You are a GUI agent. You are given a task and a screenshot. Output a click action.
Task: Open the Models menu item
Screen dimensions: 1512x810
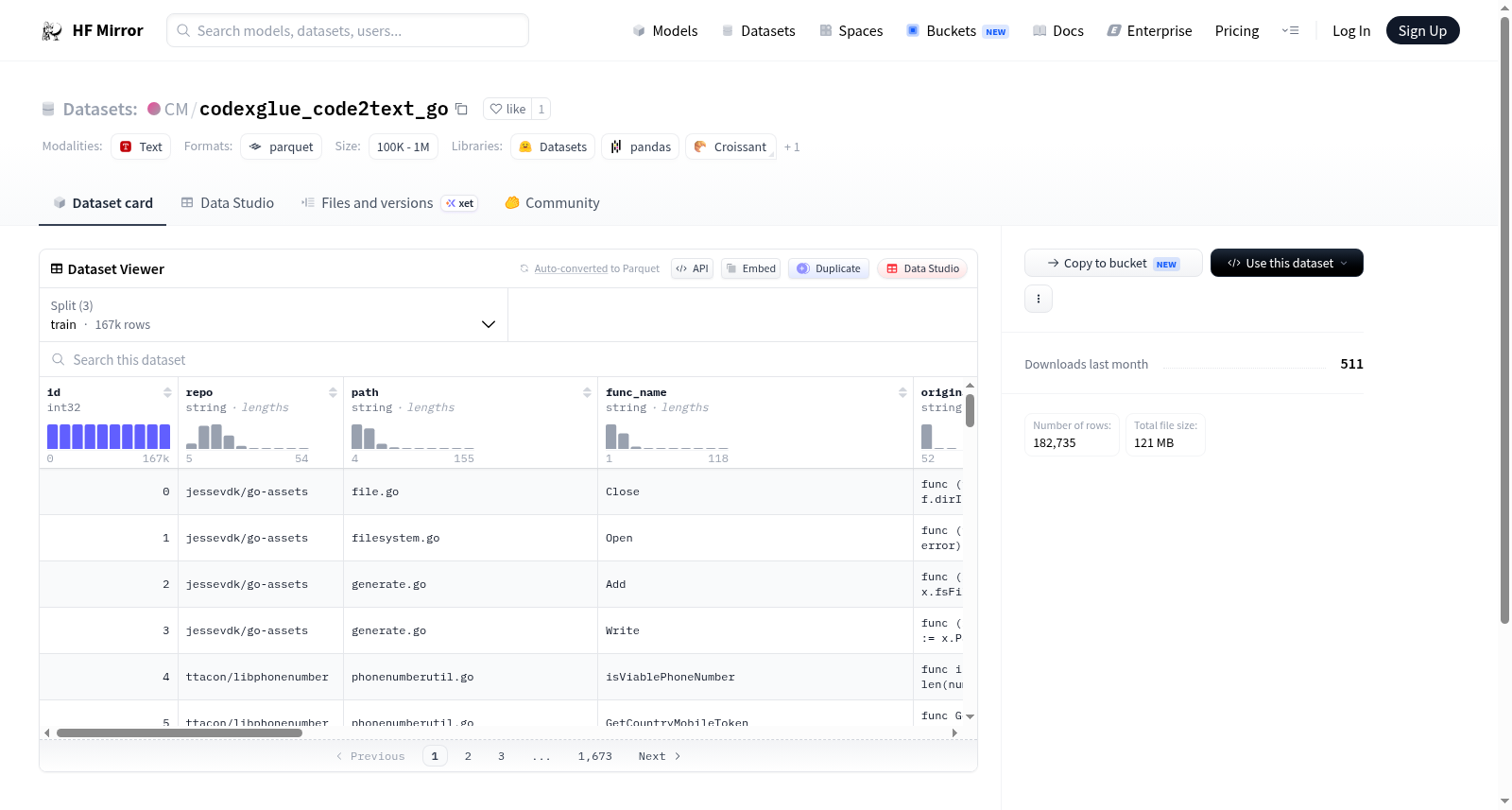pyautogui.click(x=665, y=30)
